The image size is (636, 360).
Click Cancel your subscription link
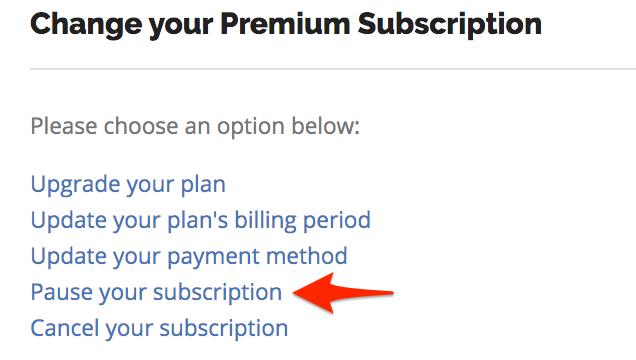click(159, 328)
